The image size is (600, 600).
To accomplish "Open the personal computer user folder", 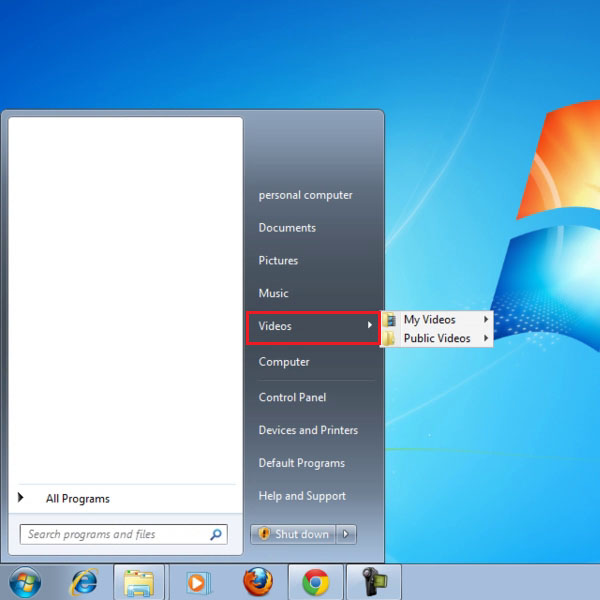I will pos(305,195).
